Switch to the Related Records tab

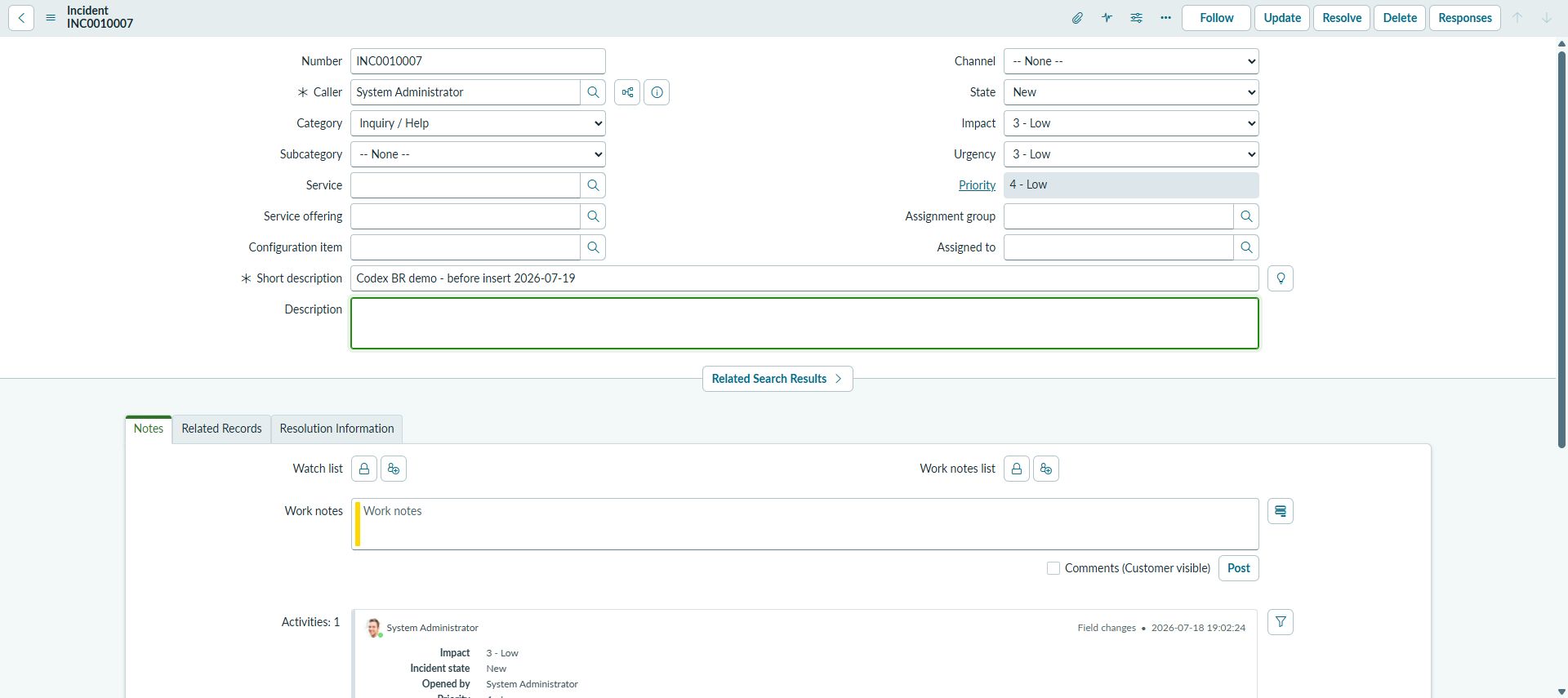click(221, 429)
